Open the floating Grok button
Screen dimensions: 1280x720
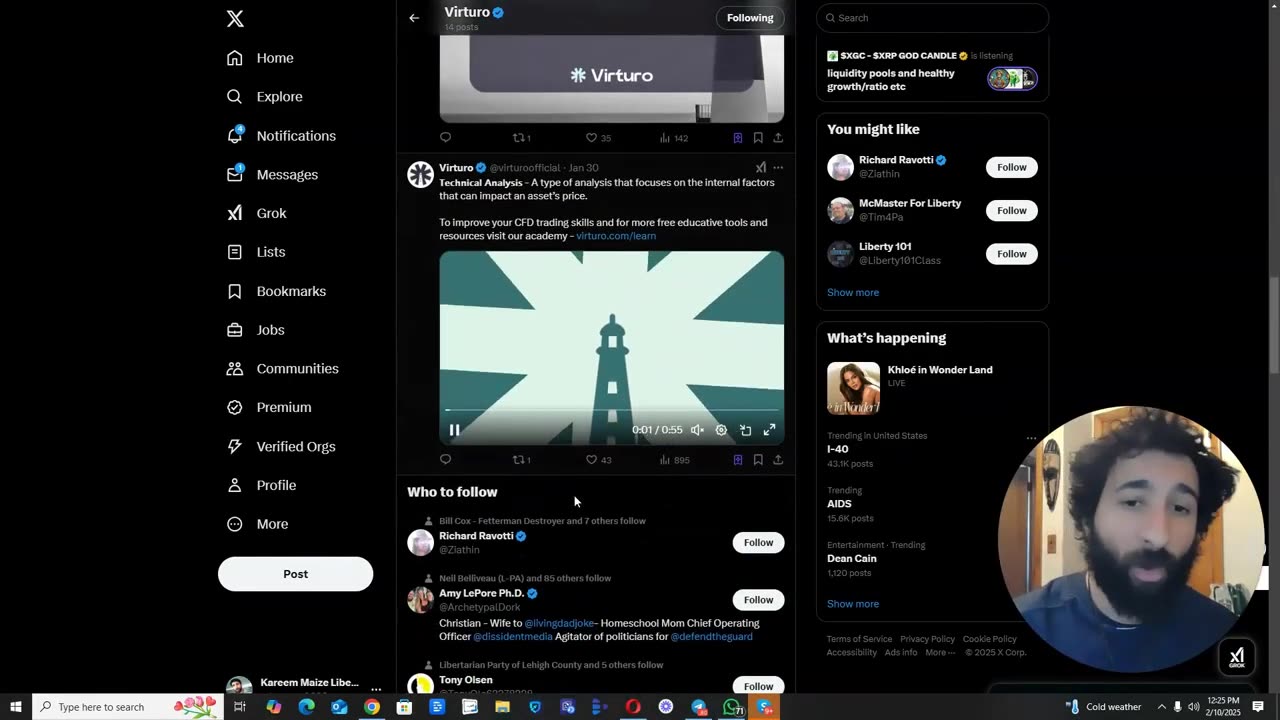point(1236,657)
